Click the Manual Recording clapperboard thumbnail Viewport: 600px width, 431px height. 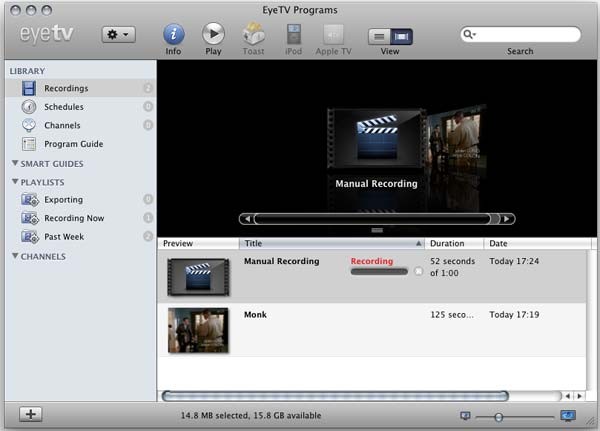[x=198, y=277]
